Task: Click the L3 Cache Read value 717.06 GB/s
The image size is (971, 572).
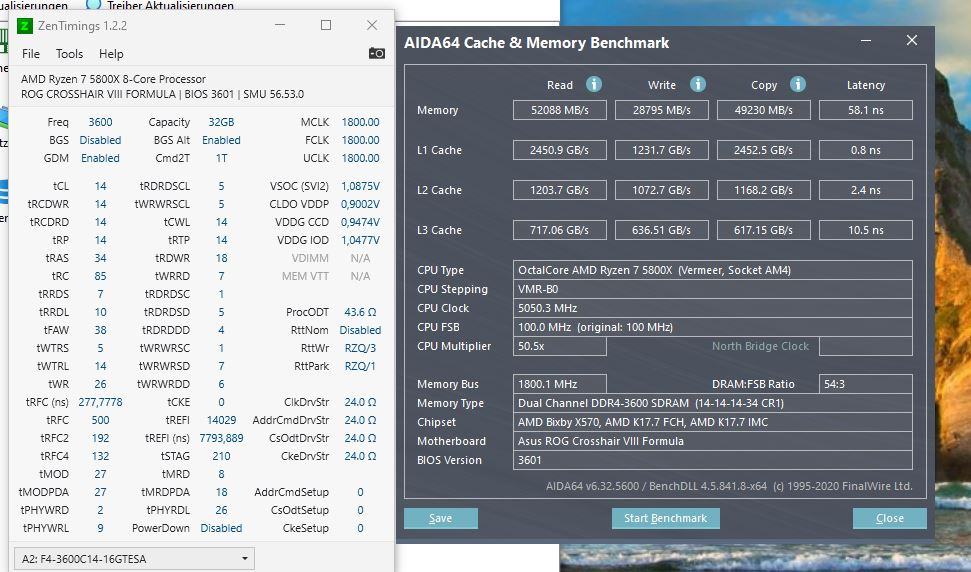Action: click(560, 230)
